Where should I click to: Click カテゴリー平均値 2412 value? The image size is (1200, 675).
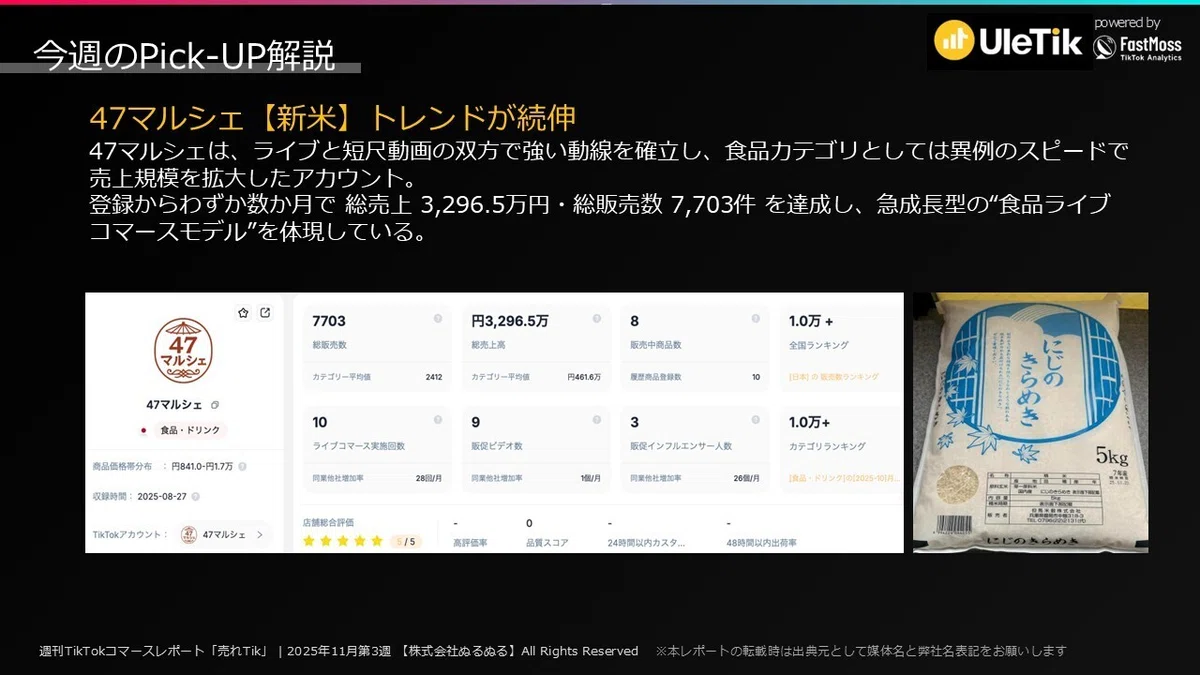click(433, 377)
